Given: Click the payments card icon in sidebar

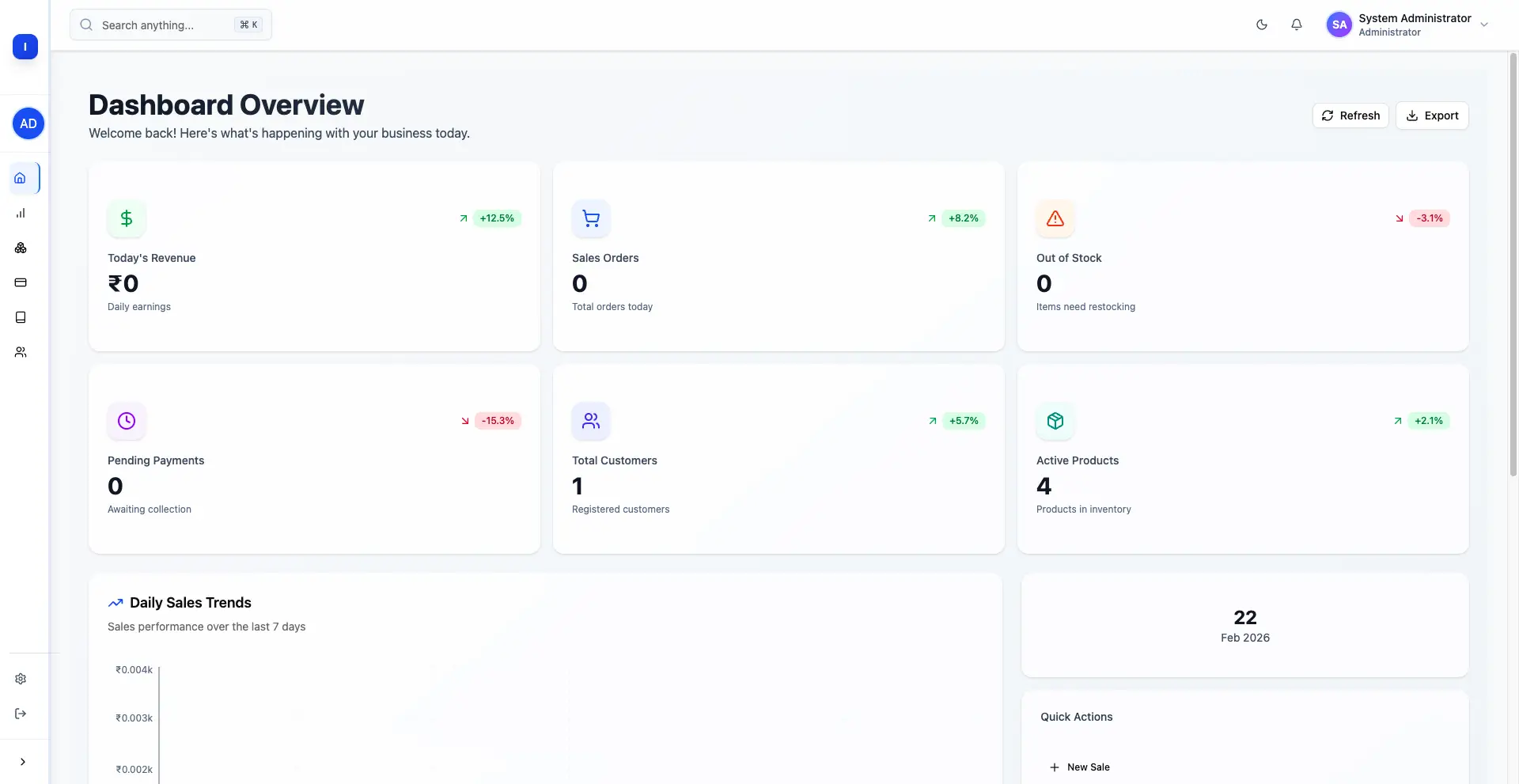Looking at the screenshot, I should click(21, 282).
